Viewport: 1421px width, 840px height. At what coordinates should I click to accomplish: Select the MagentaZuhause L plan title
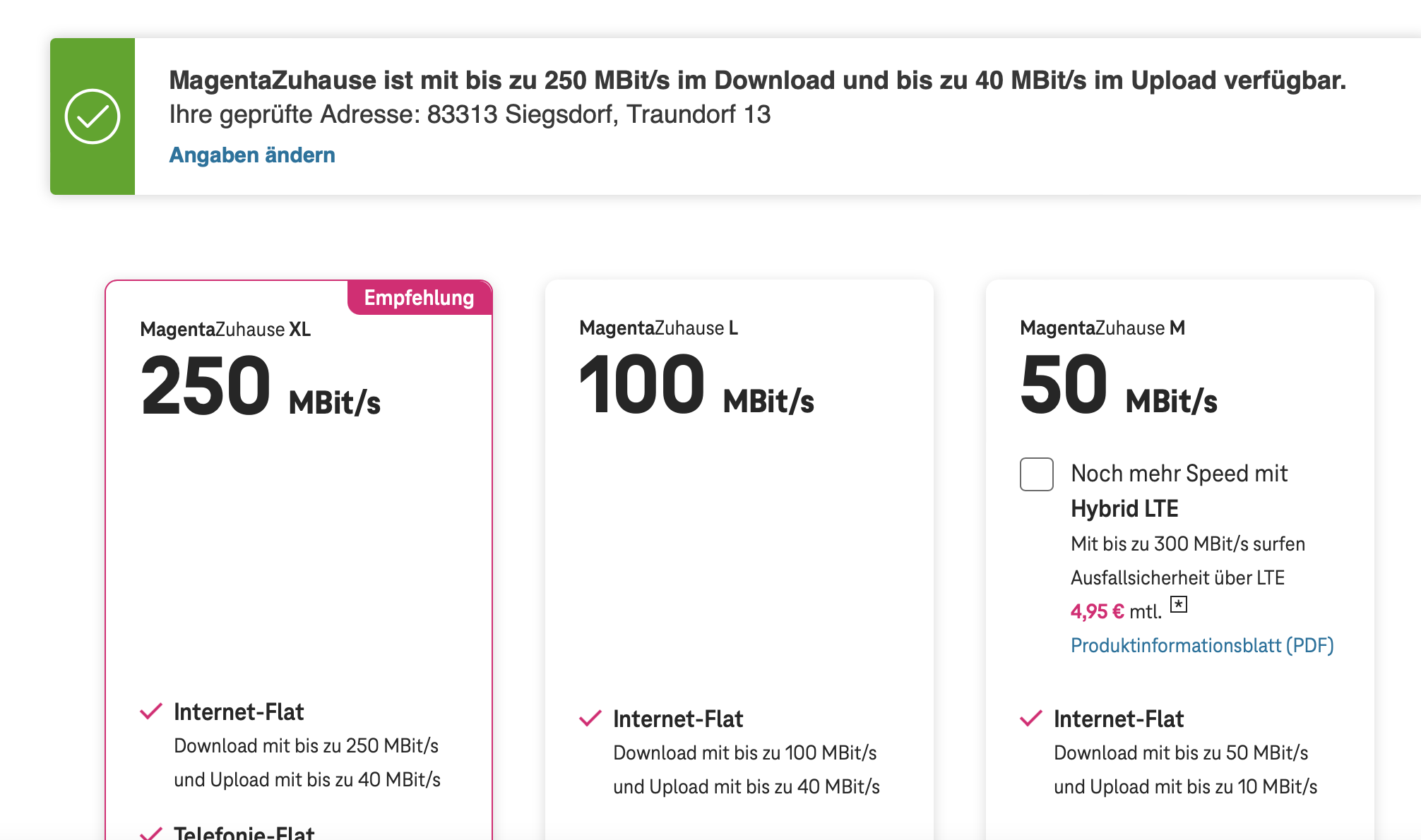point(658,328)
